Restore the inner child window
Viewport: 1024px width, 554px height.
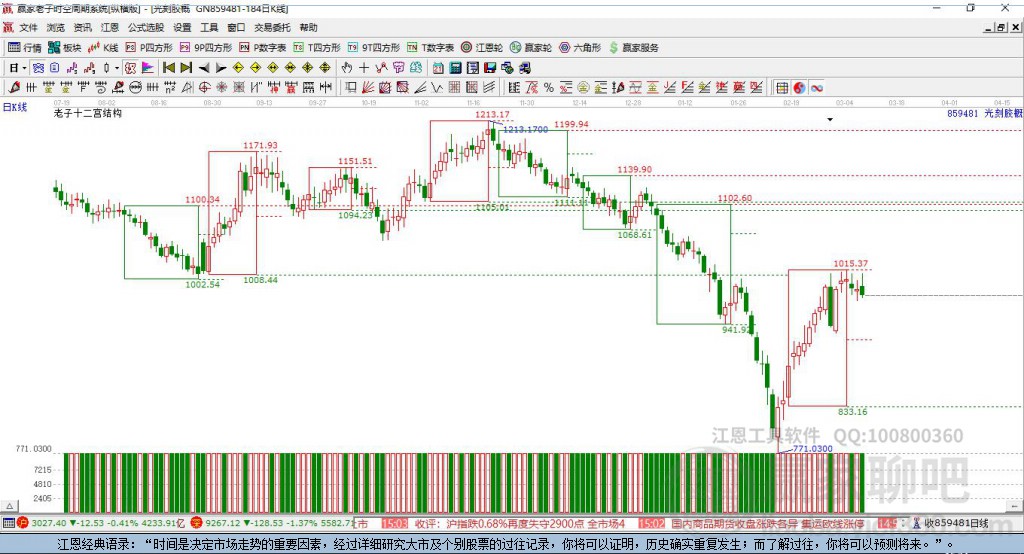1001,27
